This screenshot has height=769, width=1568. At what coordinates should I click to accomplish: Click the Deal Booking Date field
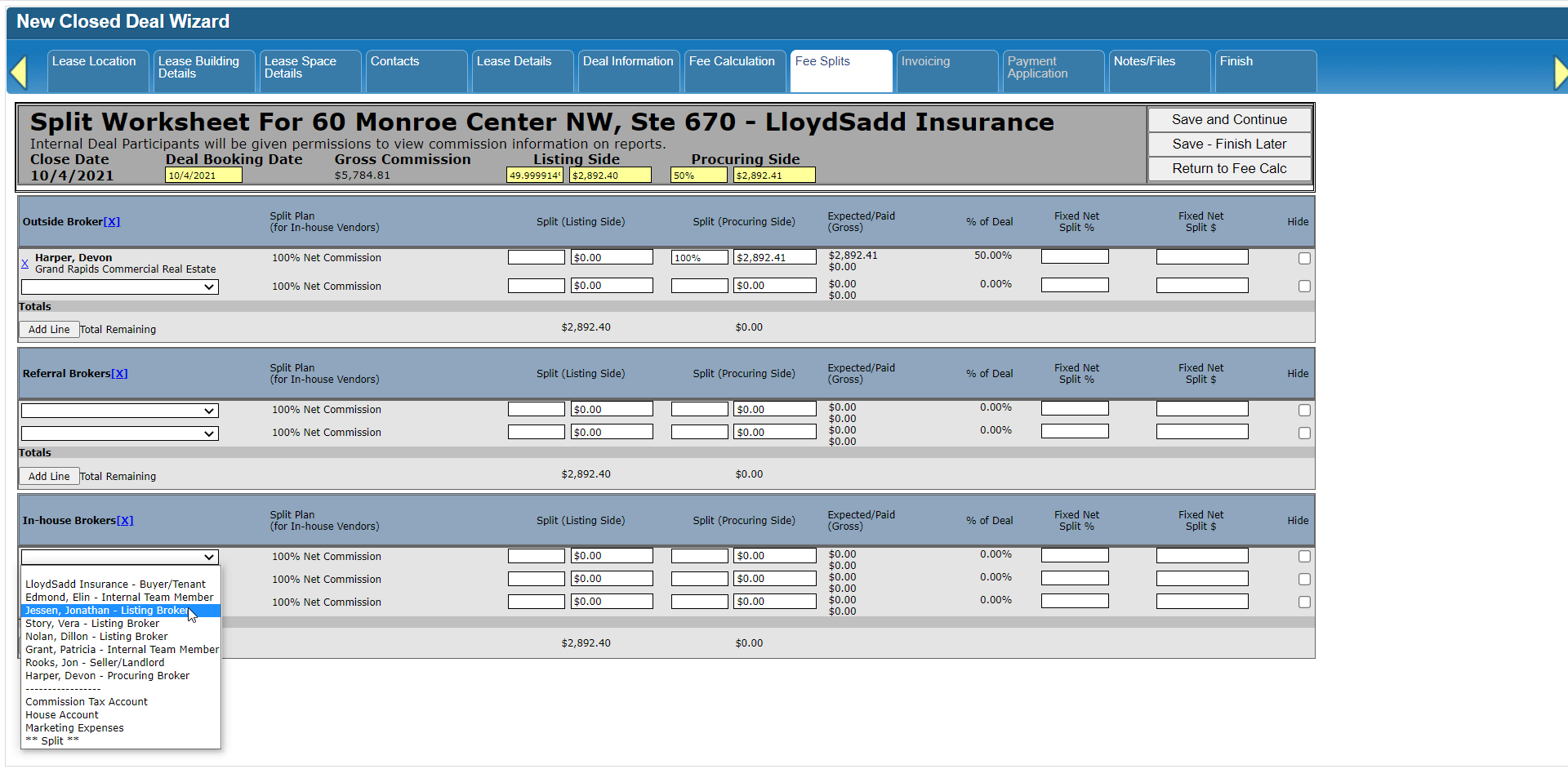203,176
